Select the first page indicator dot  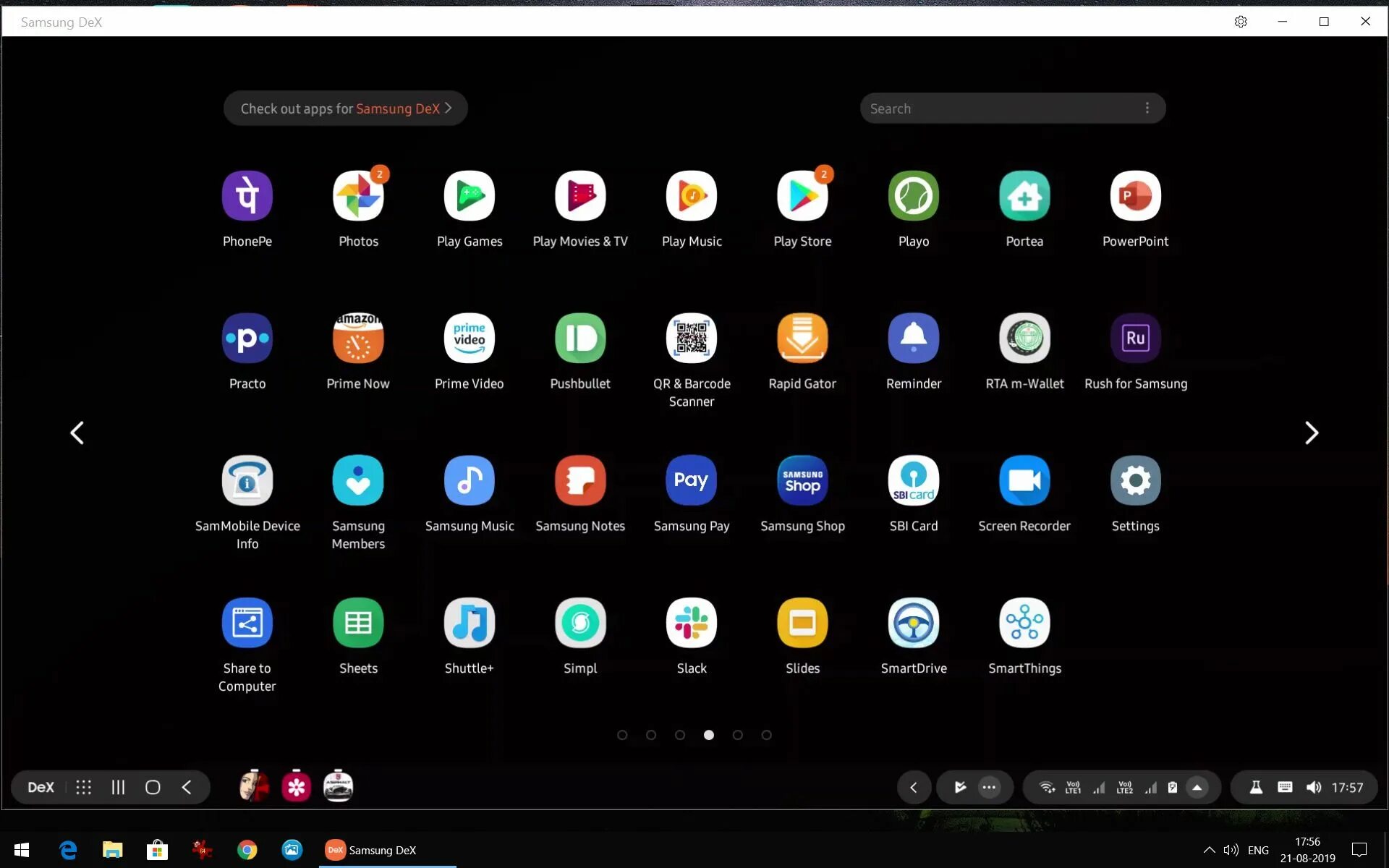point(622,735)
